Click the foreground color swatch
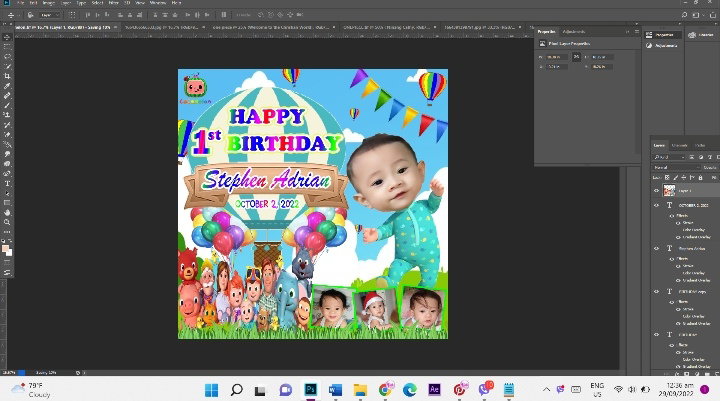 (x=6, y=249)
